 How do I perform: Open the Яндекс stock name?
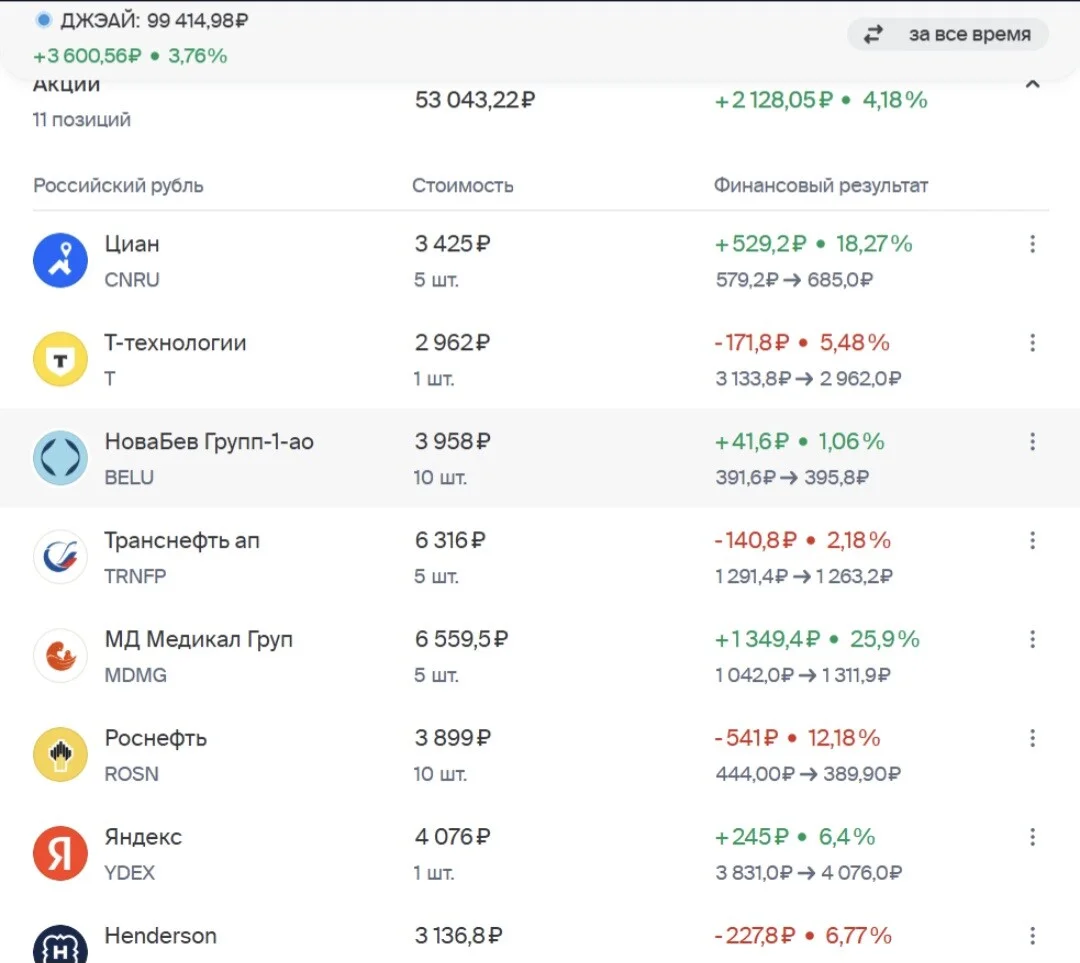143,837
